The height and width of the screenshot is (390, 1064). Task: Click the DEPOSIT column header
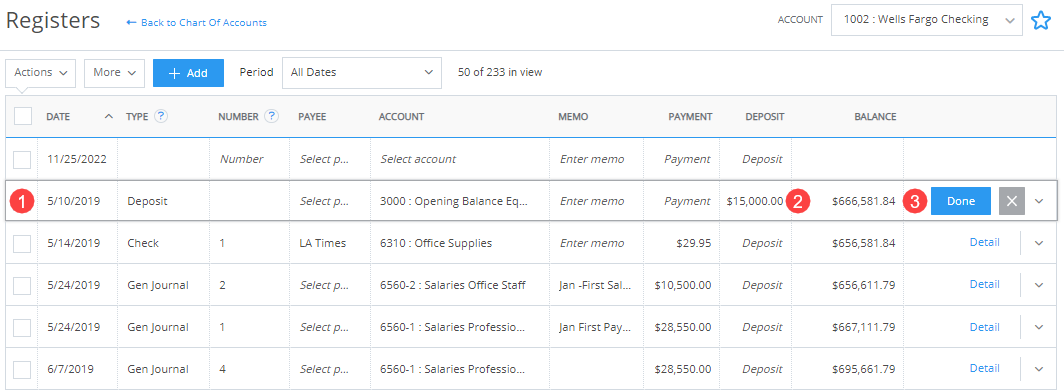pos(765,117)
